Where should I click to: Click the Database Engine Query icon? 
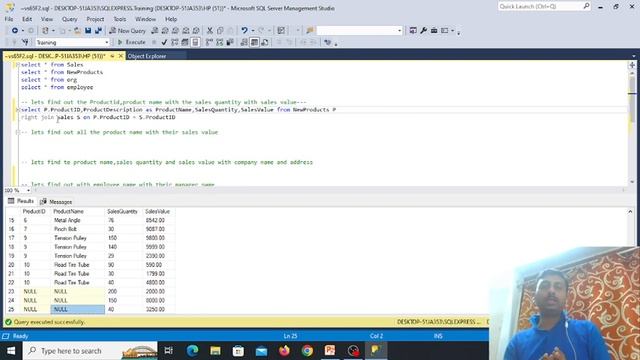[x=155, y=31]
